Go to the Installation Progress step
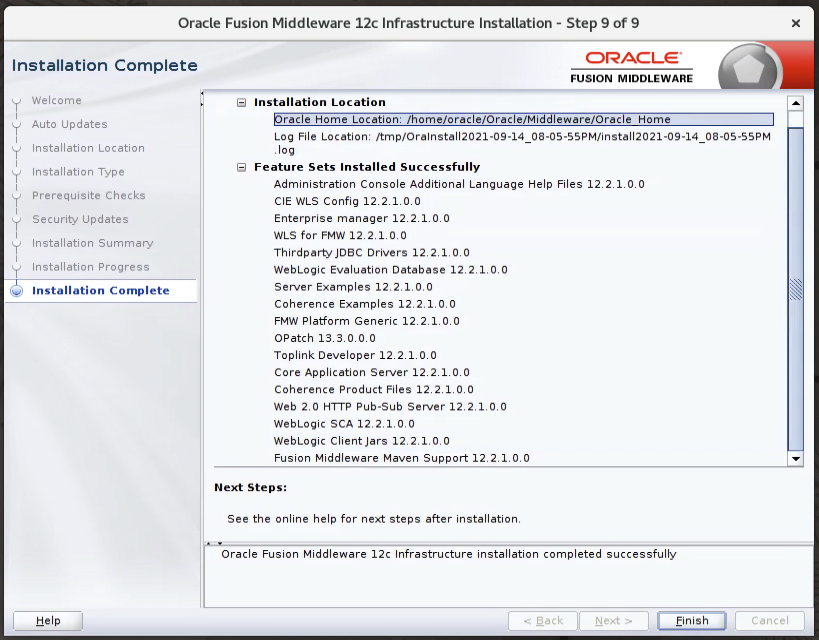Viewport: 819px width, 640px height. tap(90, 267)
